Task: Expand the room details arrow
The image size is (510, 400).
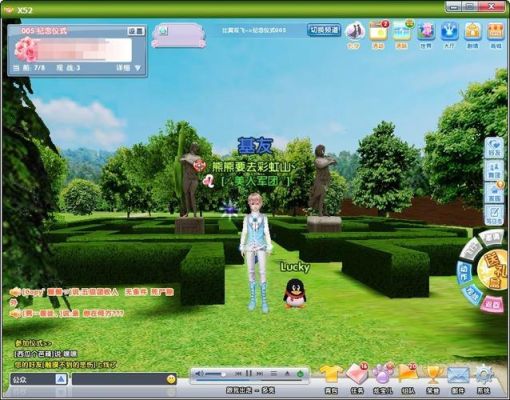Action: [x=138, y=68]
